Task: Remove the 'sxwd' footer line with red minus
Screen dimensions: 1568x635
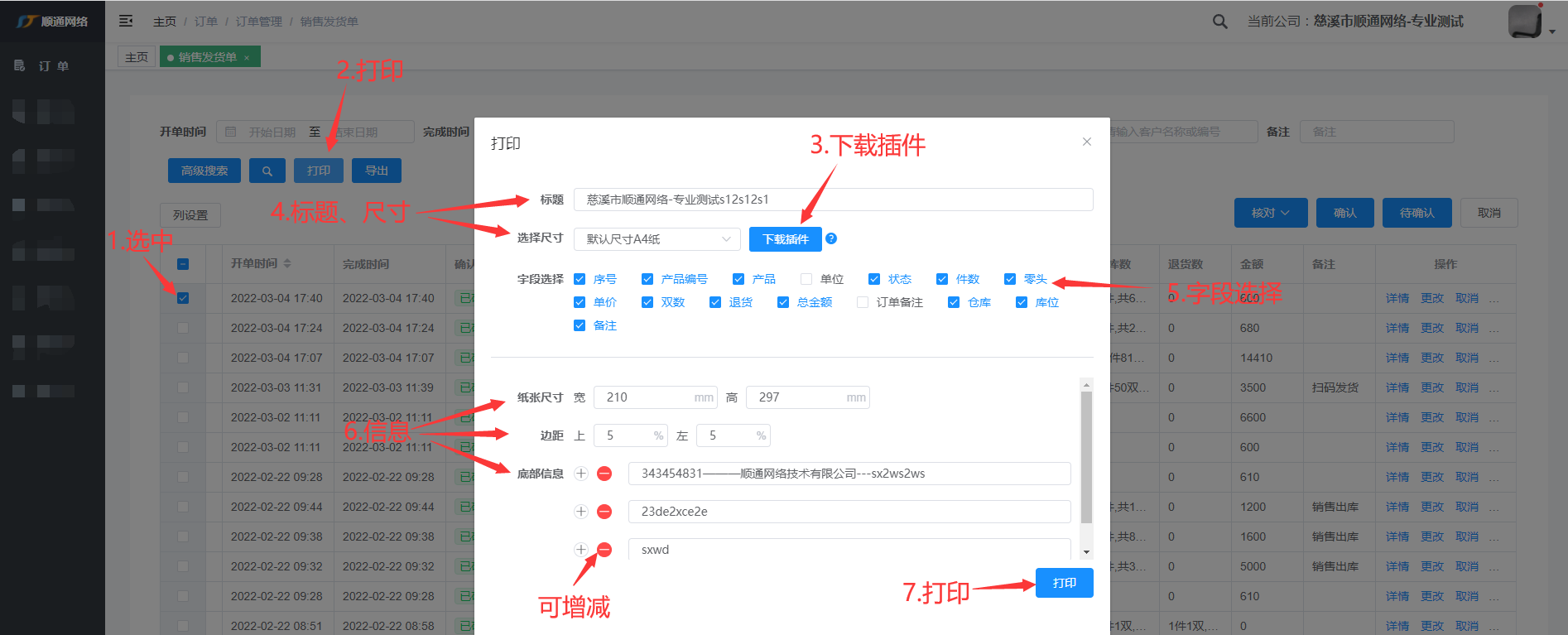Action: pos(604,550)
